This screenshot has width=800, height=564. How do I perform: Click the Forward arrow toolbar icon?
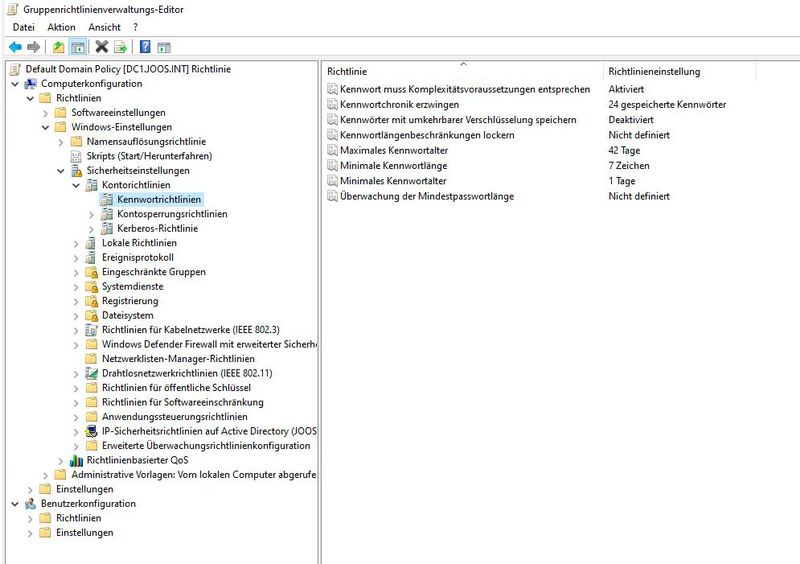click(33, 47)
